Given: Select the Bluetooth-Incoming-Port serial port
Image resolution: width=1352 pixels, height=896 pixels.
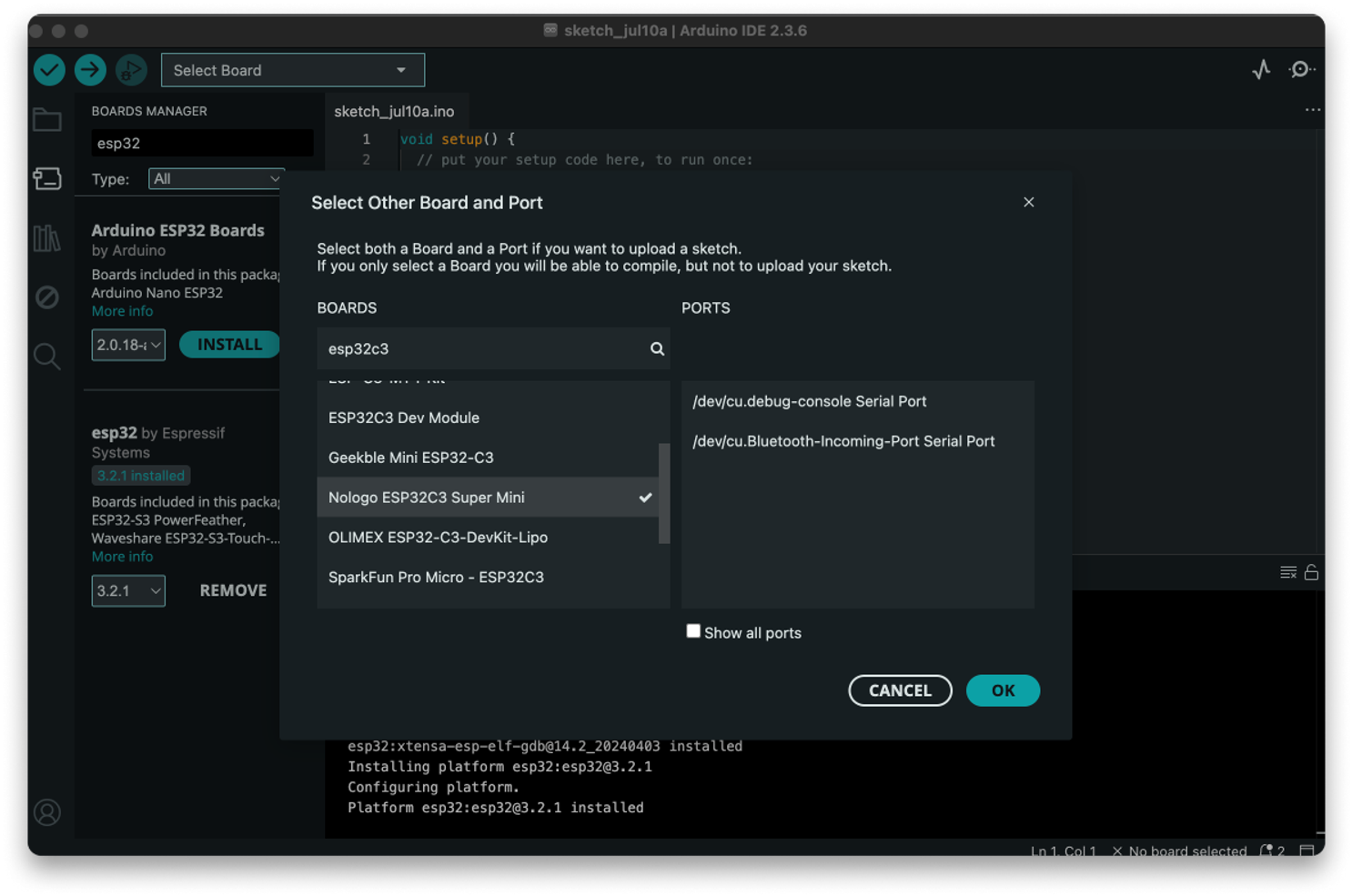Looking at the screenshot, I should [x=857, y=441].
